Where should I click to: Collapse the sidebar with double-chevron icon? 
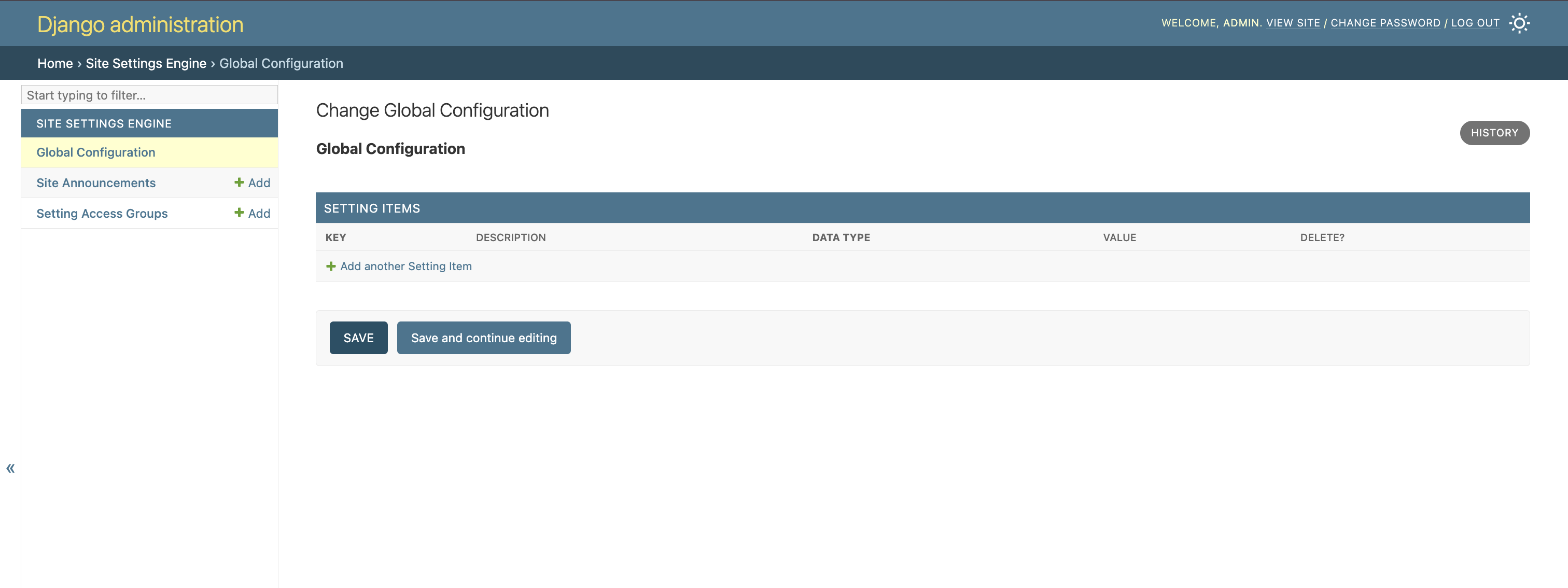coord(10,468)
